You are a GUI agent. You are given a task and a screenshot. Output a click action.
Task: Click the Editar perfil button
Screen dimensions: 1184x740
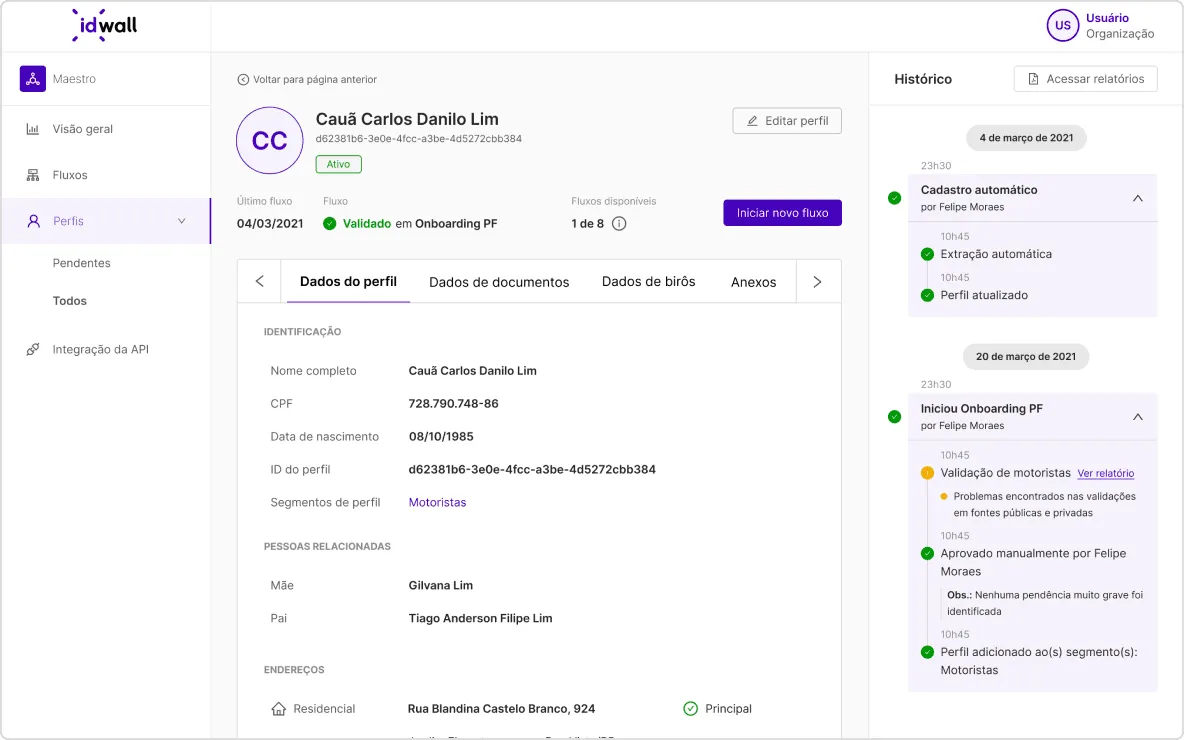[787, 121]
